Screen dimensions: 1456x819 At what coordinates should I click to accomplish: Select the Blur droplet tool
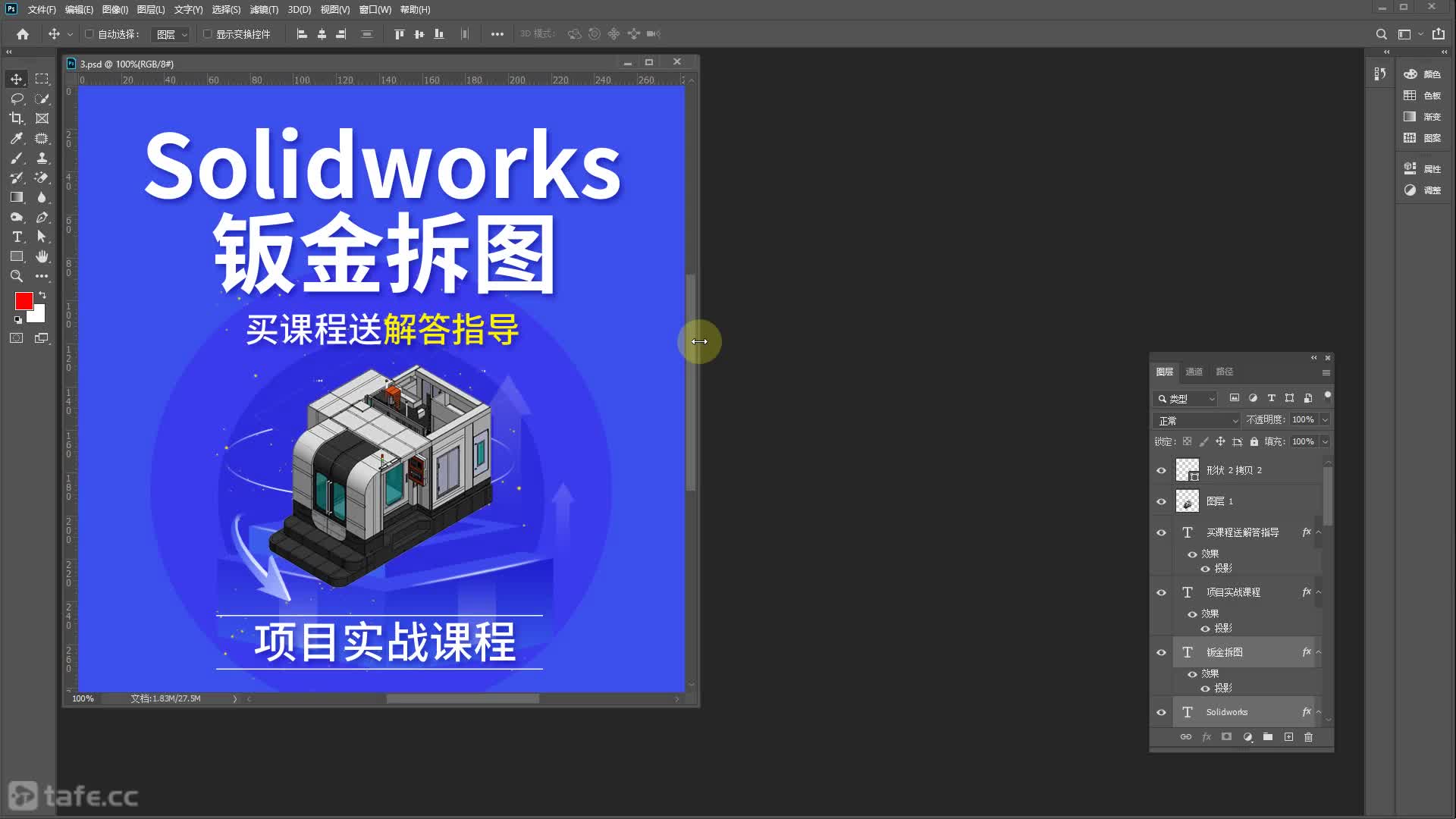[x=42, y=197]
